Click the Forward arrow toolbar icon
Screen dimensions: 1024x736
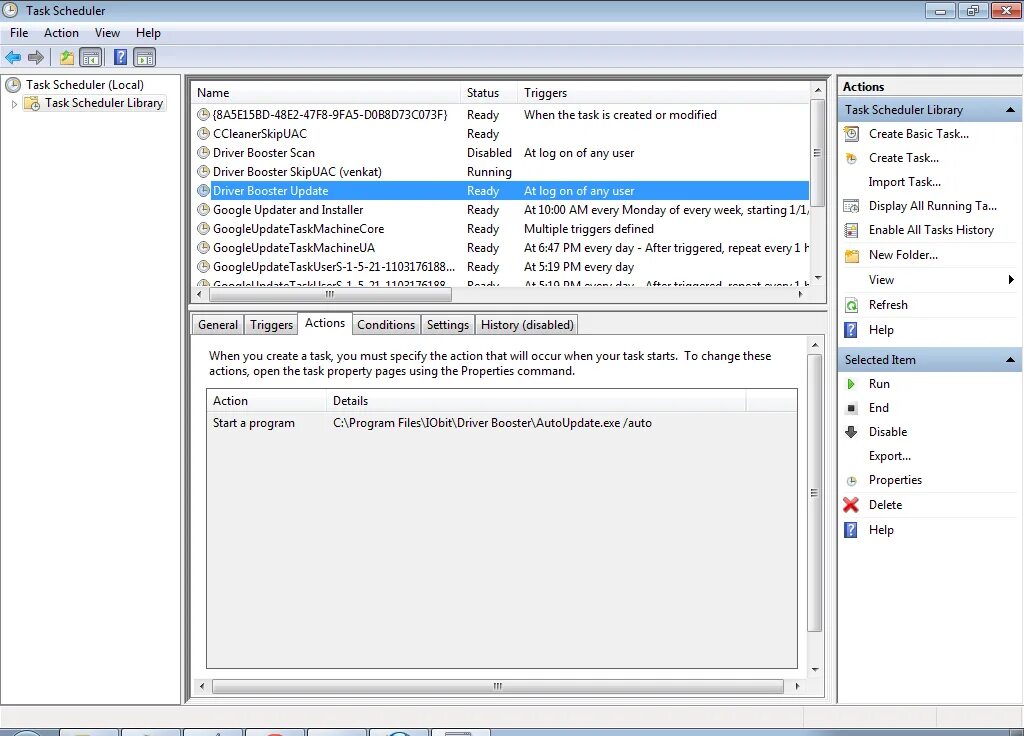37,57
